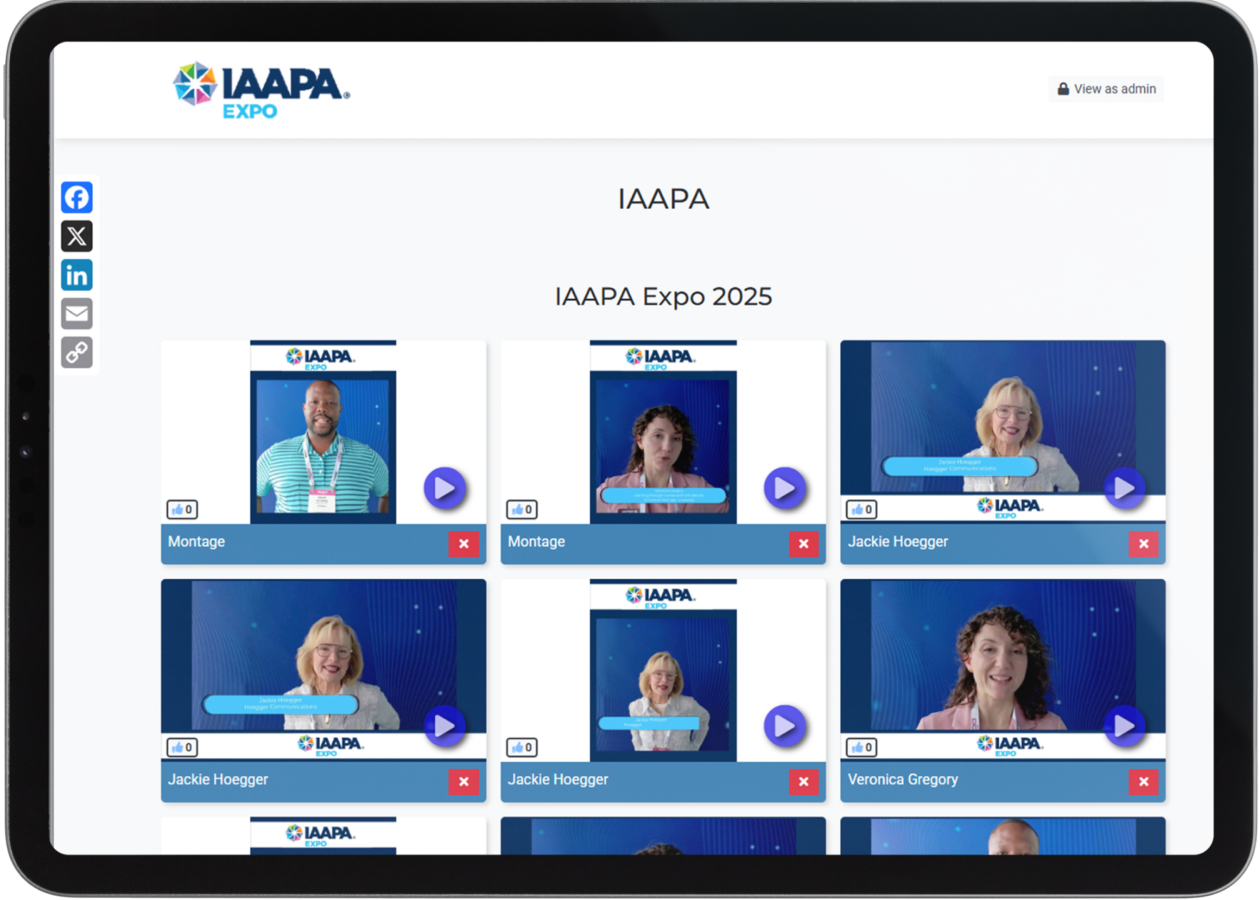This screenshot has height=900, width=1260.
Task: Click the 'Veronica Gregory' video title
Action: [x=903, y=779]
